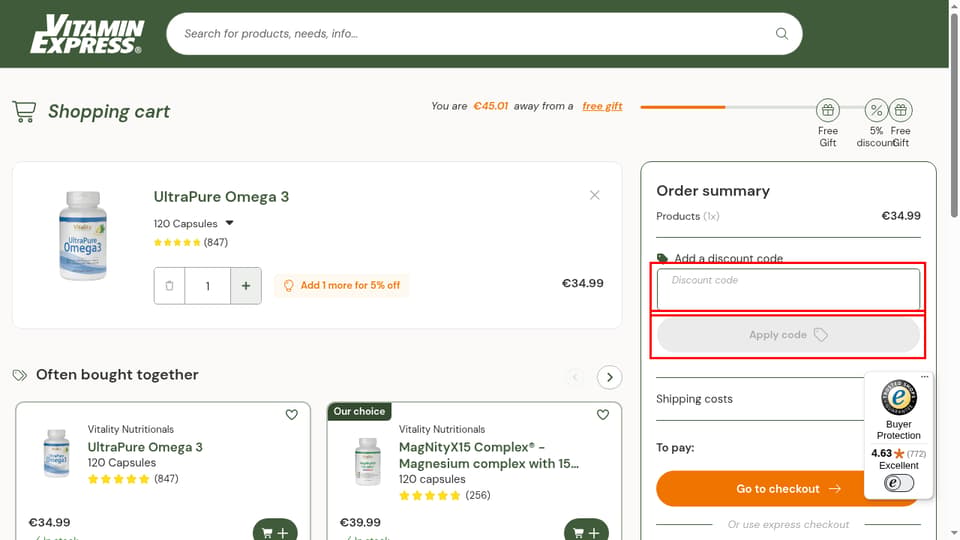
Task: Click the Apply code button
Action: click(x=788, y=335)
